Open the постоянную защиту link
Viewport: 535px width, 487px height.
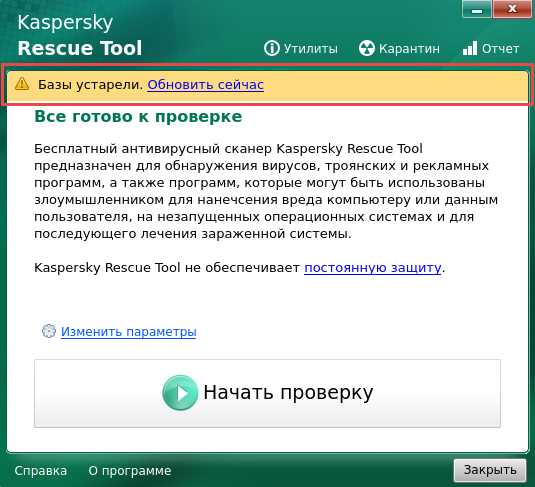[x=373, y=268]
